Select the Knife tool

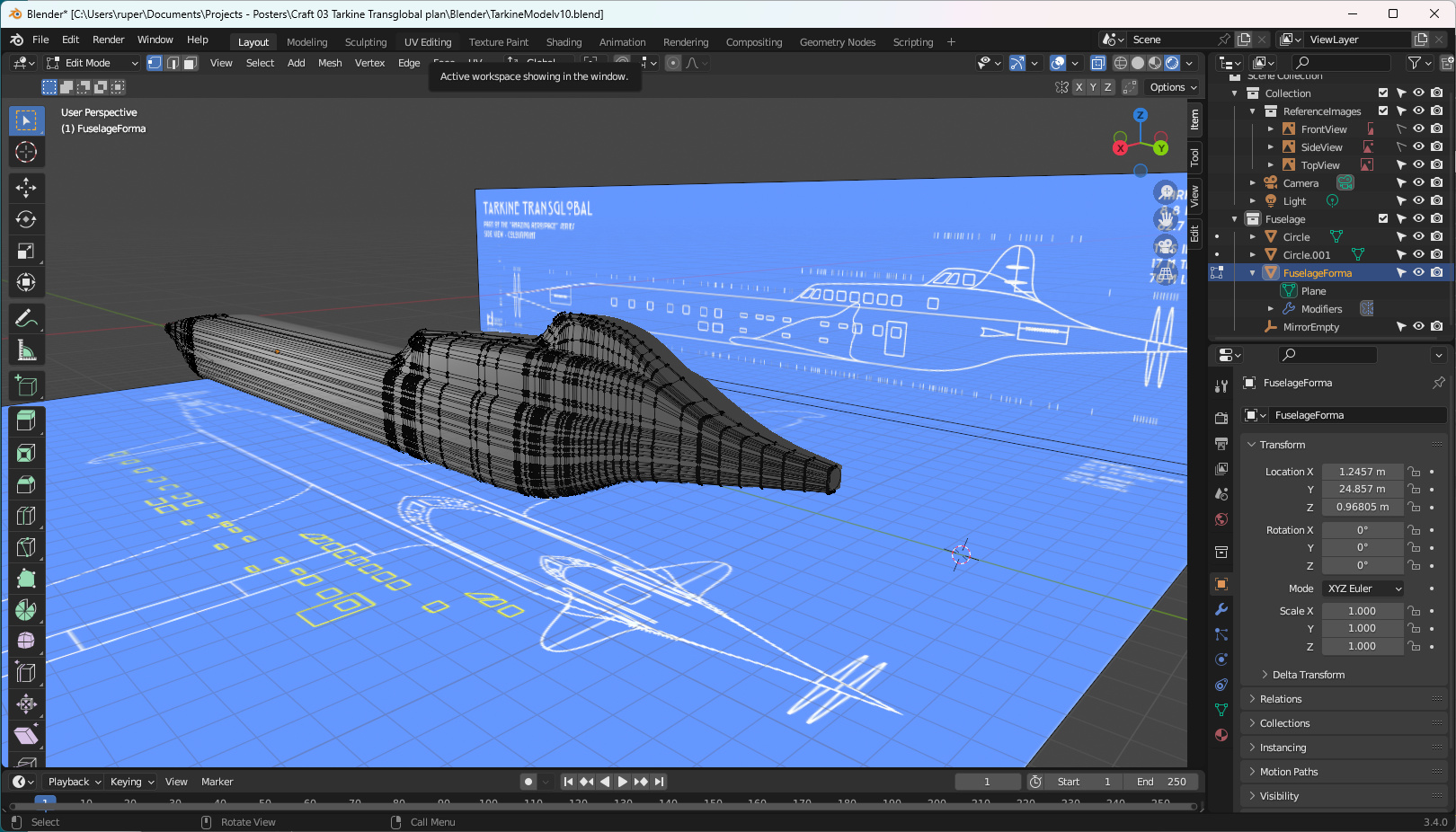click(x=26, y=547)
